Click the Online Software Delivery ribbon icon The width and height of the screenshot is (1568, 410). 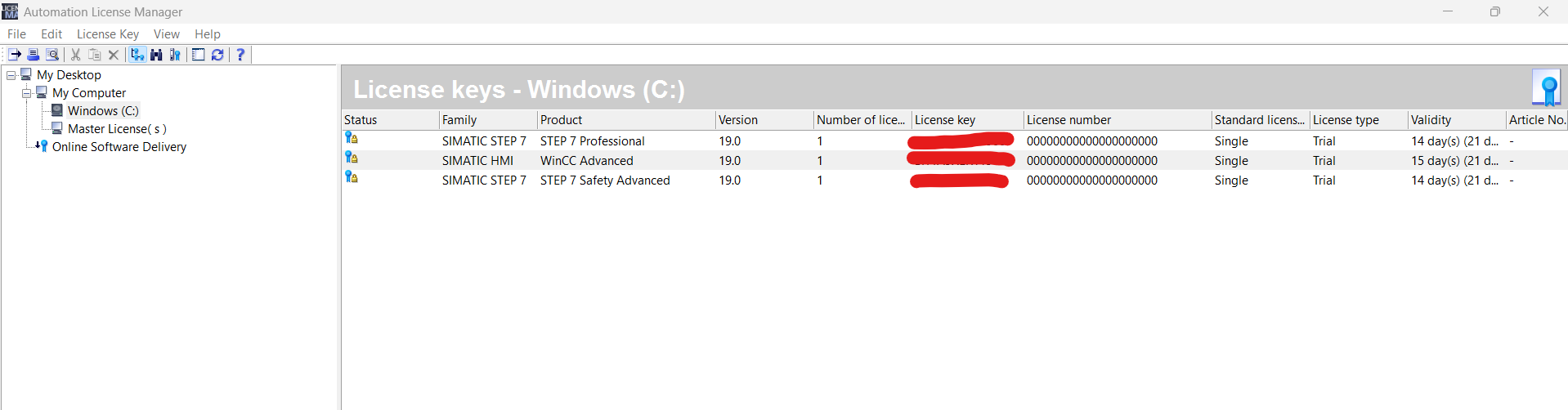pos(43,146)
